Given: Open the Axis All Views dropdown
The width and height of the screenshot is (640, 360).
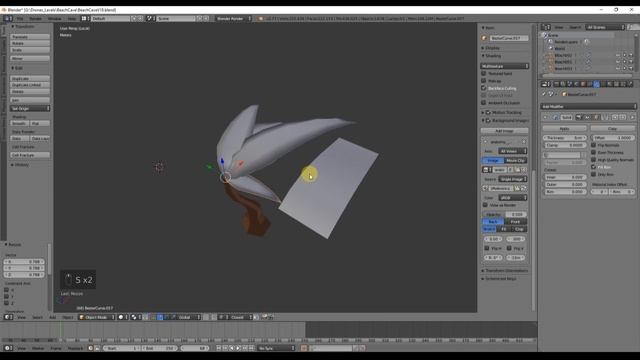Looking at the screenshot, I should click(513, 151).
